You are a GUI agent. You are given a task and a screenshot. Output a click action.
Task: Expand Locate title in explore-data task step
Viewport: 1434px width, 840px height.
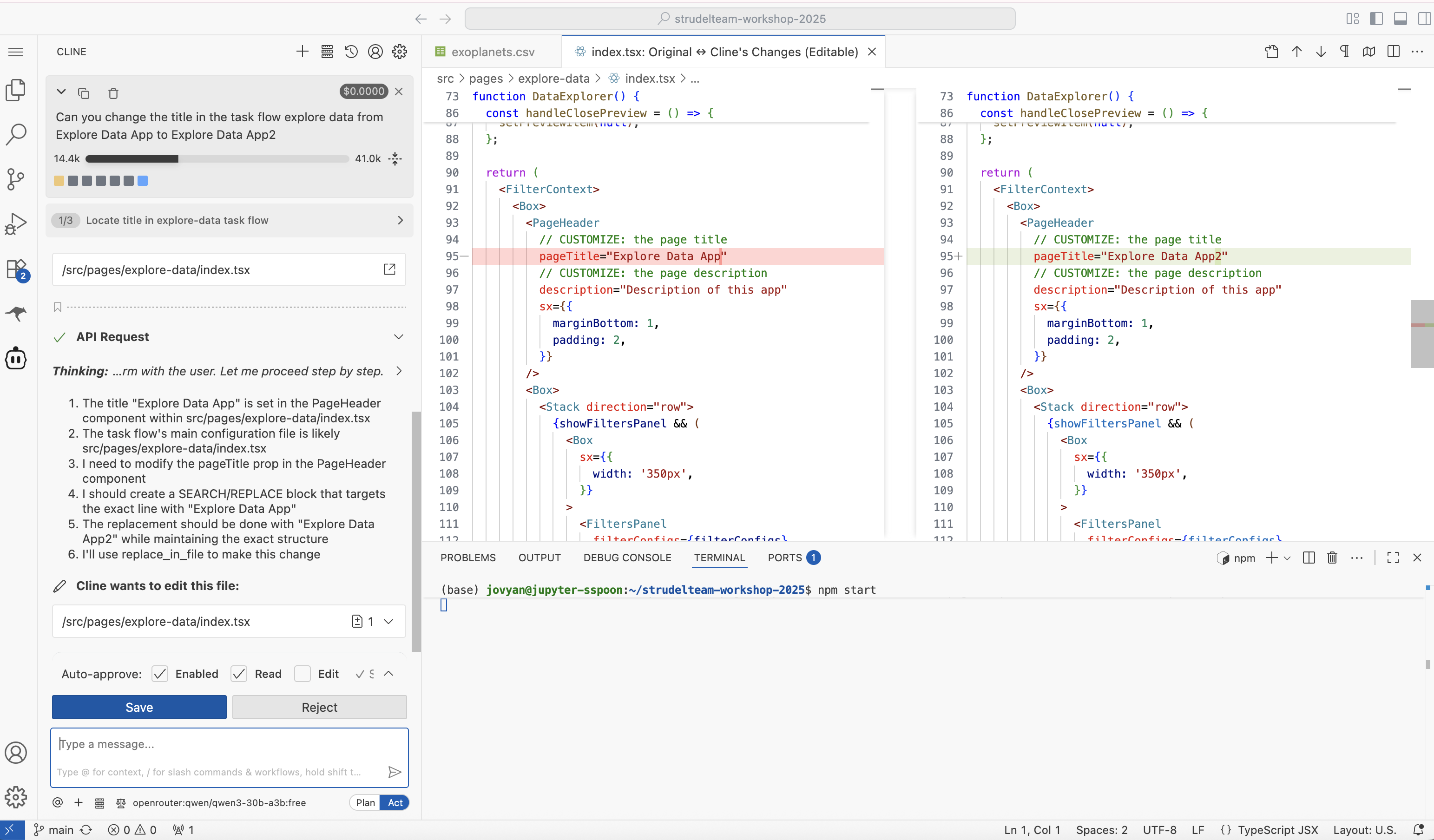(400, 220)
